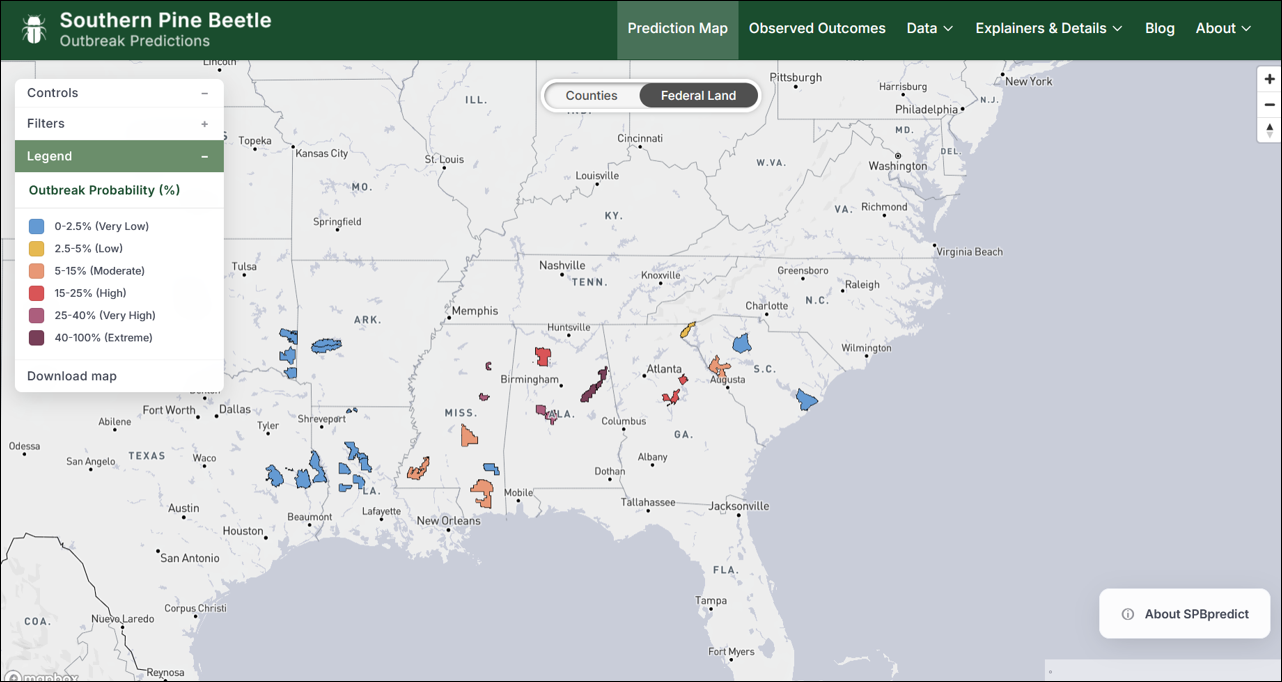Click the Dallas city label

(235, 409)
